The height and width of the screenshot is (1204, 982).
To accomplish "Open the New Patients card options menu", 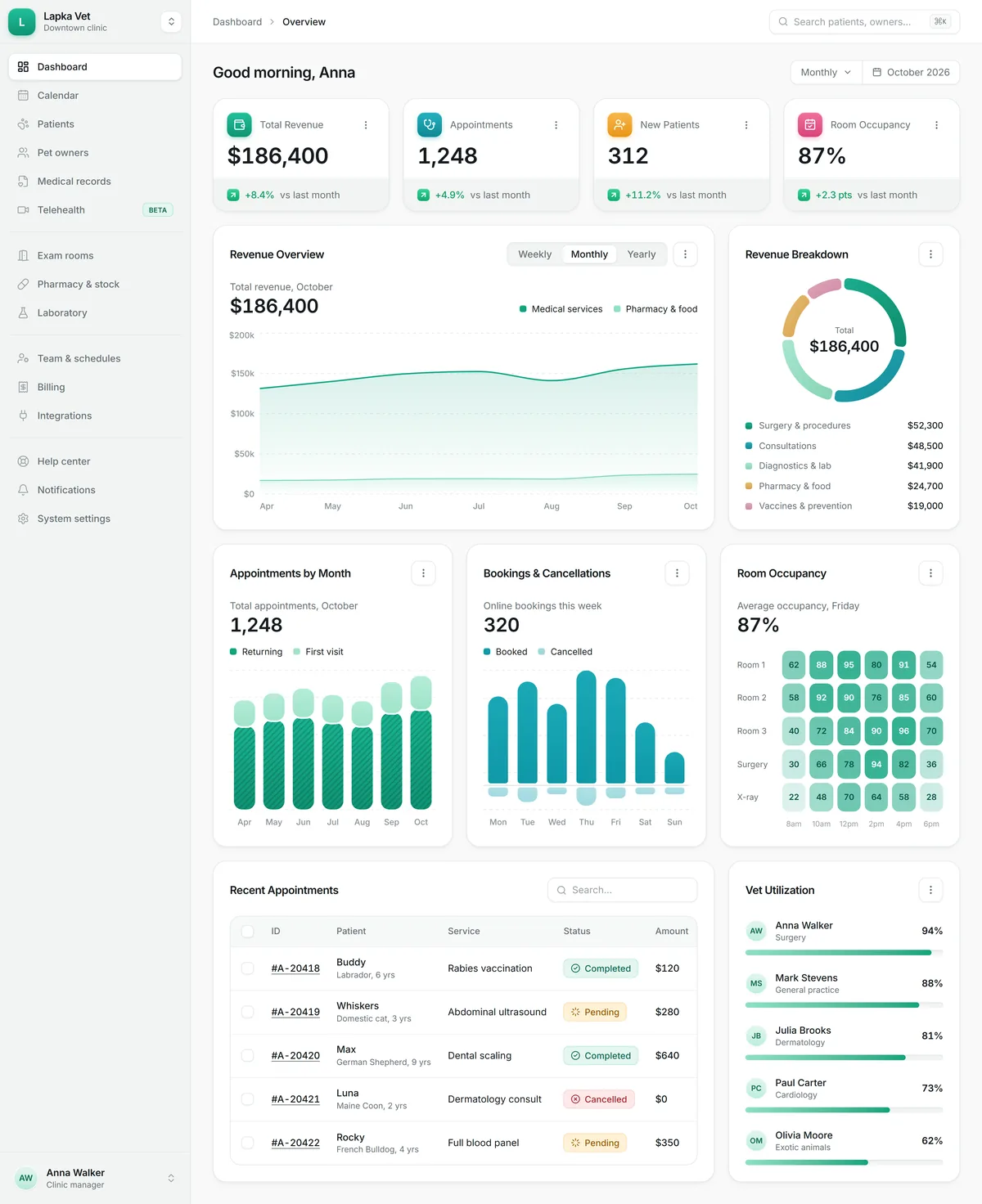I will tap(746, 125).
